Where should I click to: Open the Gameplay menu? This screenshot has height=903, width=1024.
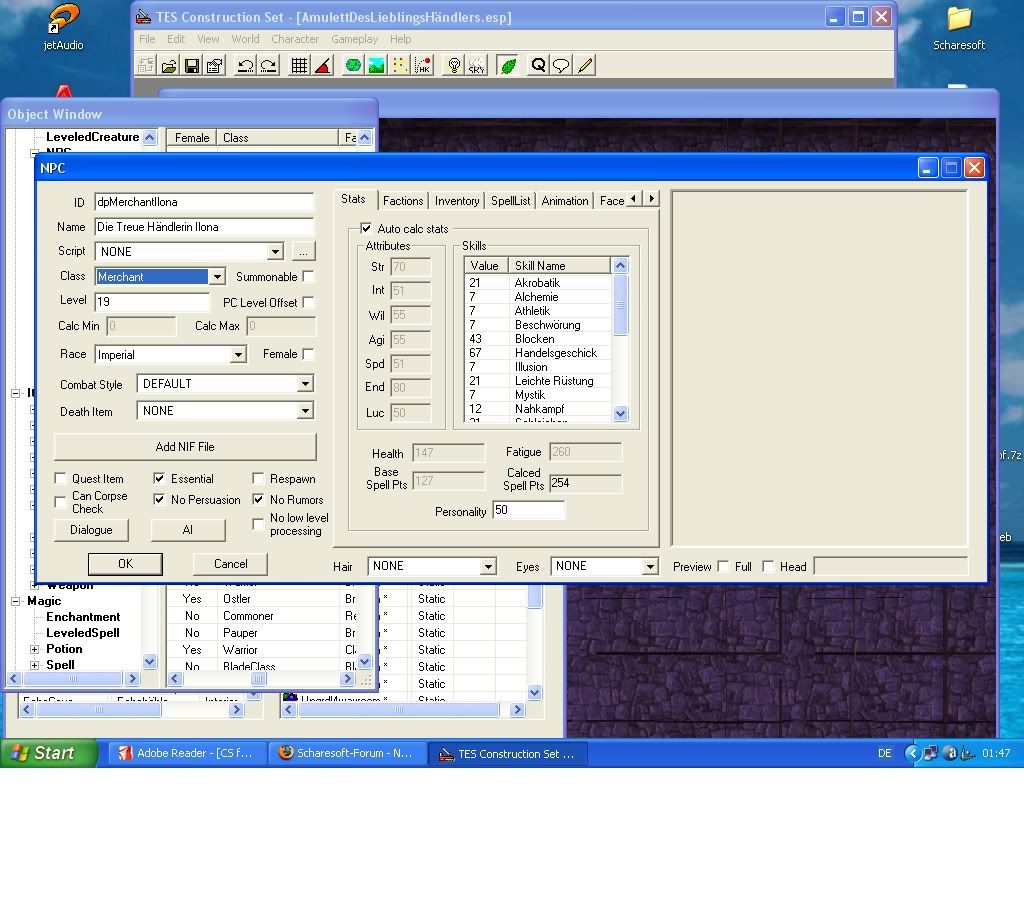pyautogui.click(x=354, y=39)
